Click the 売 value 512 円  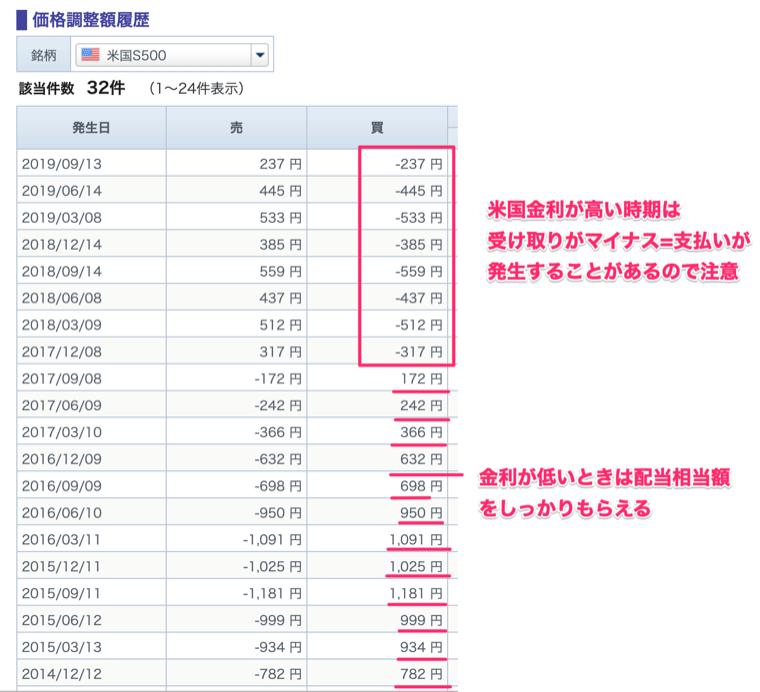(x=280, y=325)
